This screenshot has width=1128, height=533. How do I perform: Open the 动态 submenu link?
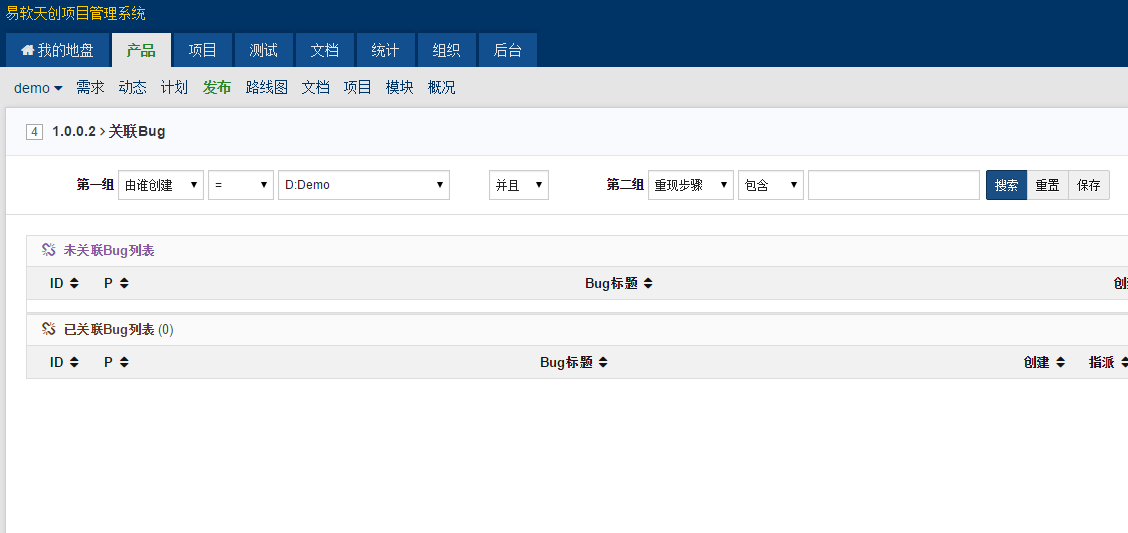[132, 88]
